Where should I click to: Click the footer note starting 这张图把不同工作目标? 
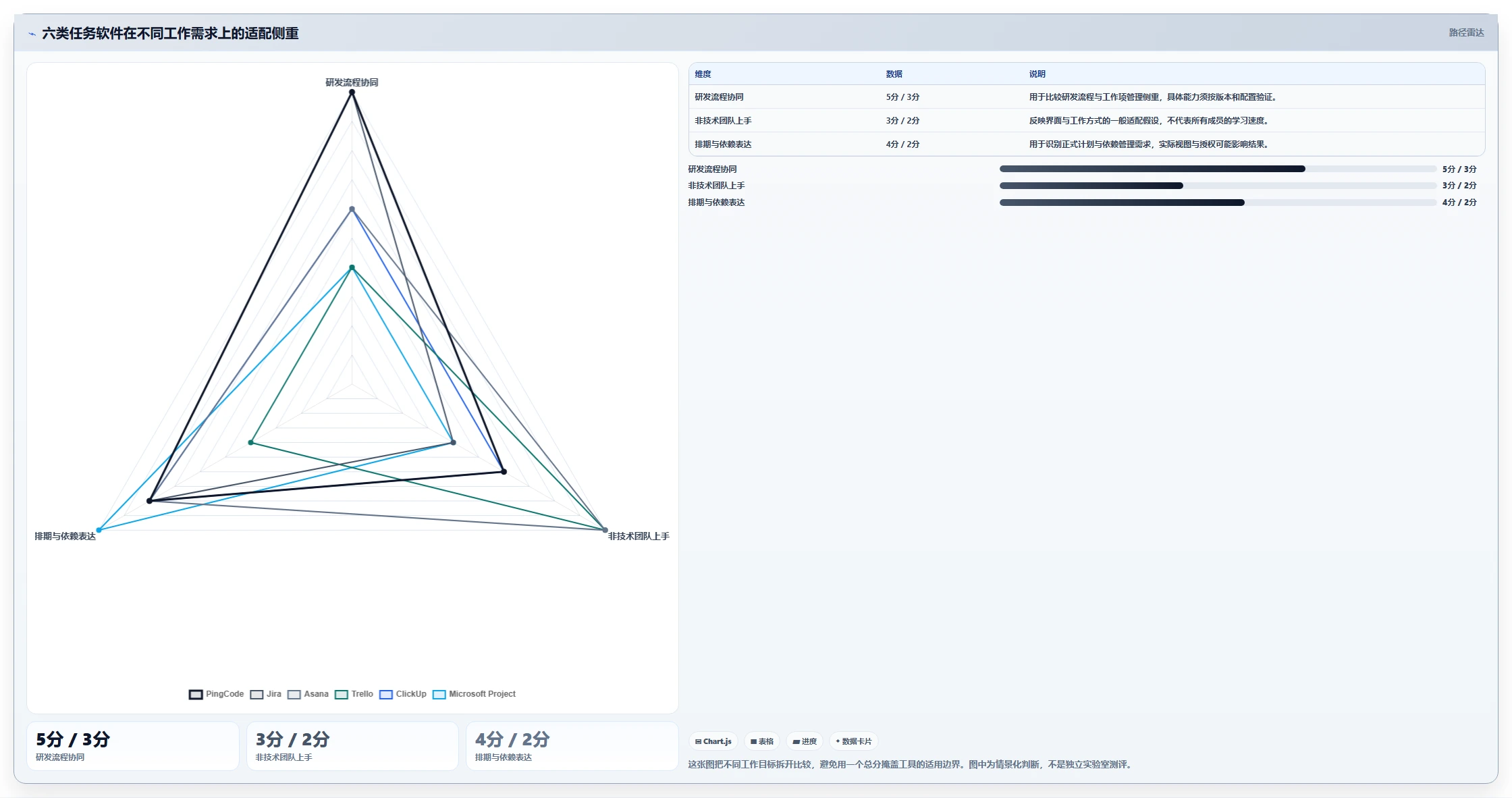[911, 765]
